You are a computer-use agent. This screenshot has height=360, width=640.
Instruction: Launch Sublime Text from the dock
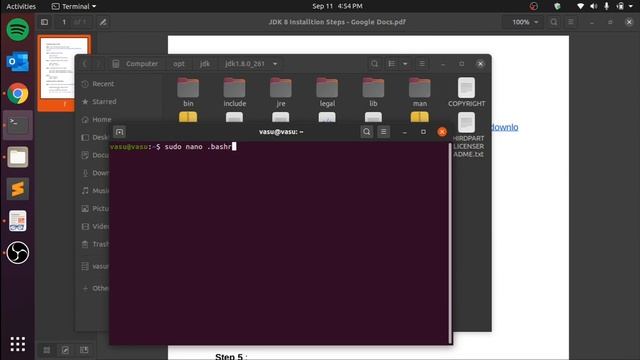pos(18,189)
